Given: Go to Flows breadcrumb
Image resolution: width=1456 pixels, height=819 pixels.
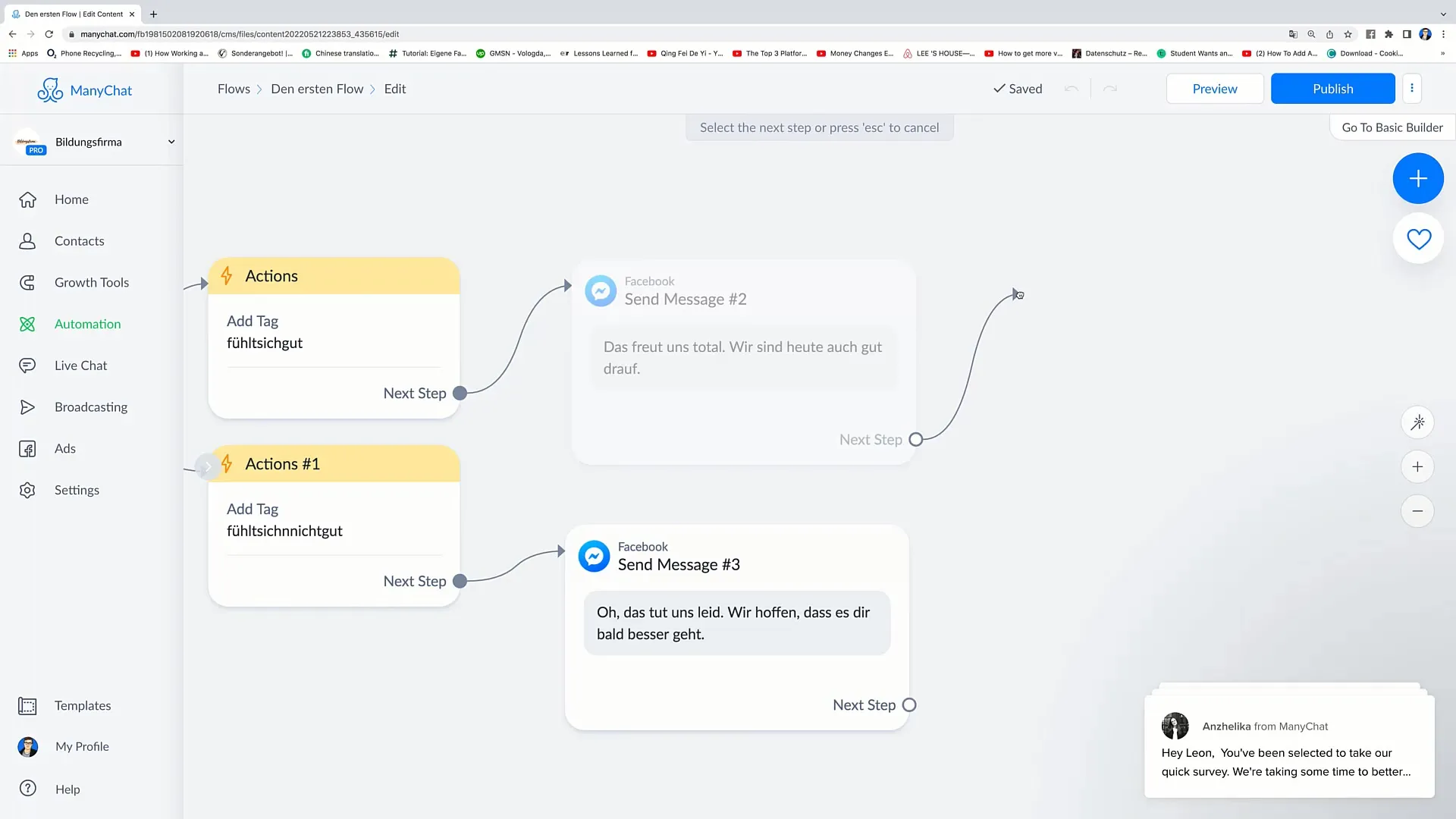Looking at the screenshot, I should pos(234,89).
